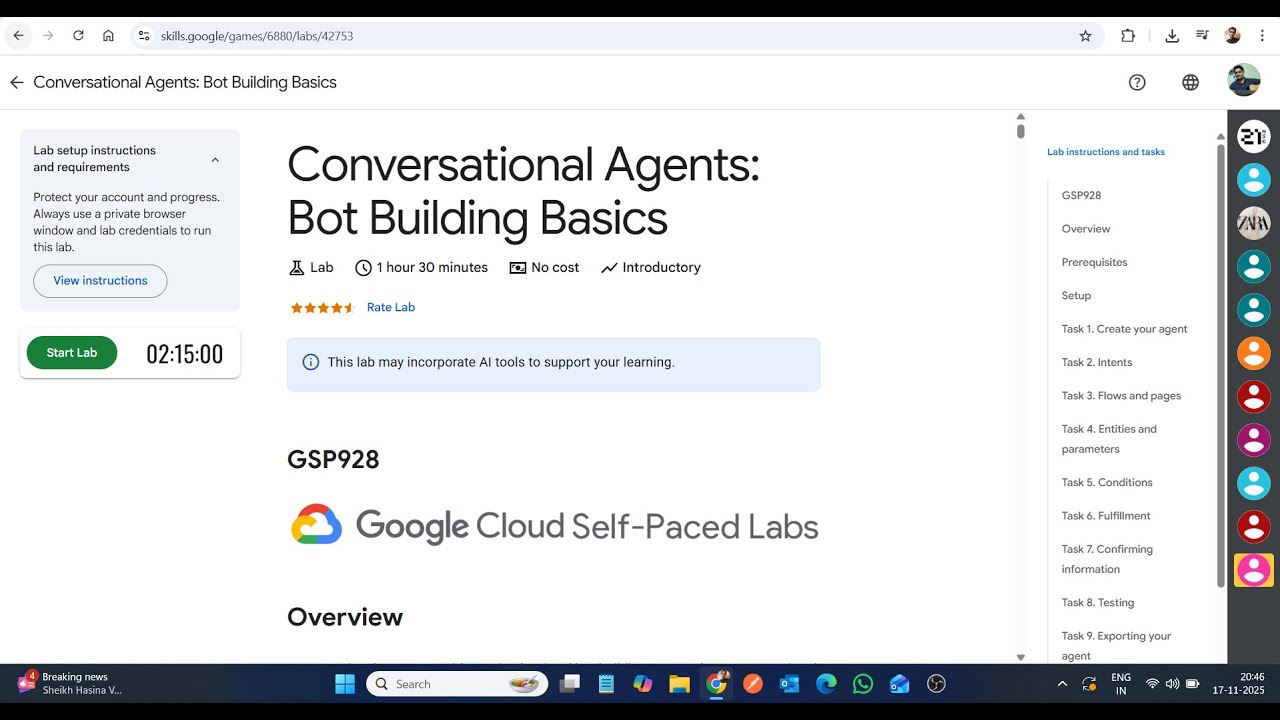Click the Rate Lab link
The image size is (1280, 720).
tap(391, 307)
